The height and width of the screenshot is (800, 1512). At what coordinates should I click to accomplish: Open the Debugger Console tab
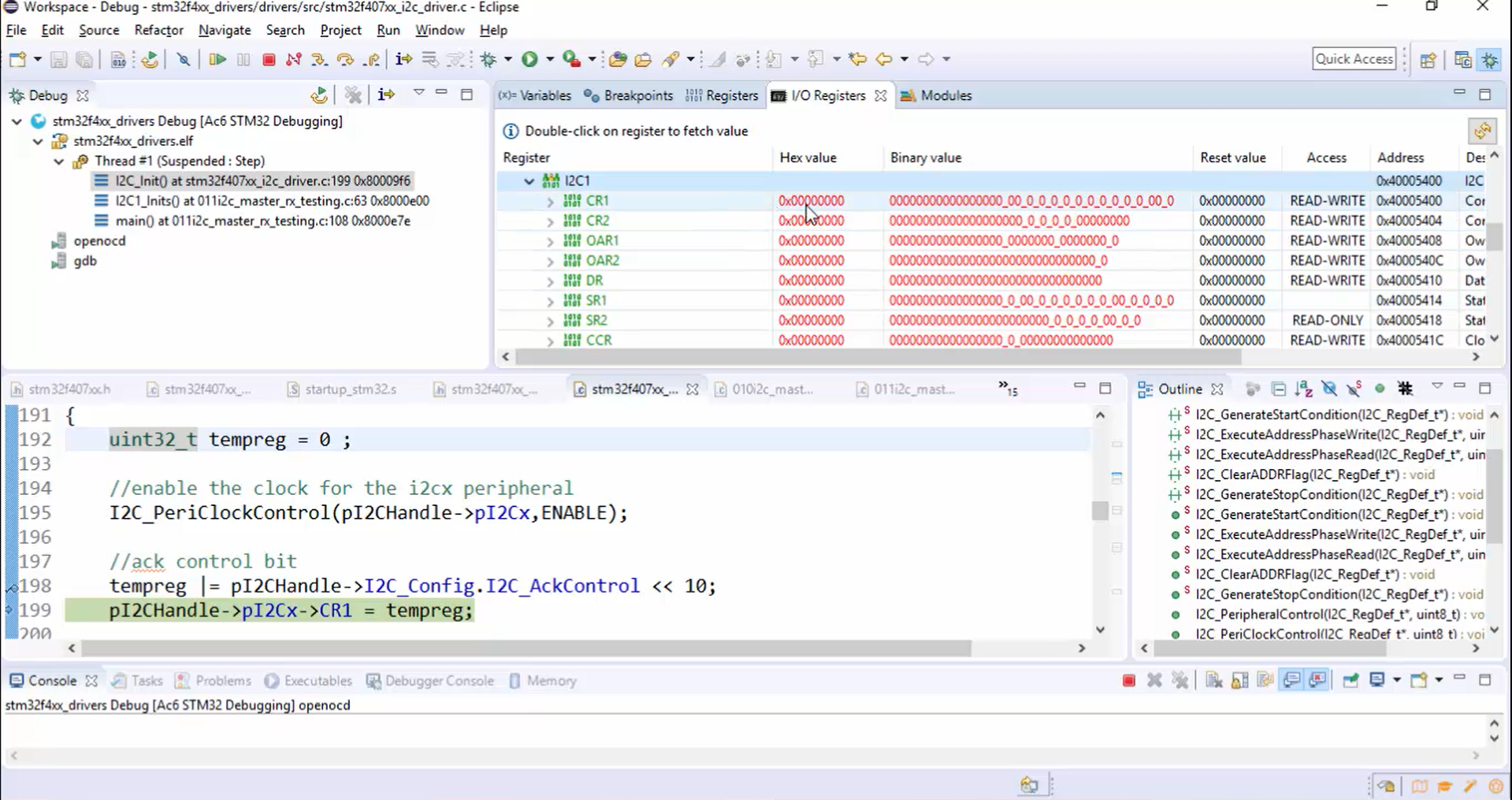[x=429, y=681]
